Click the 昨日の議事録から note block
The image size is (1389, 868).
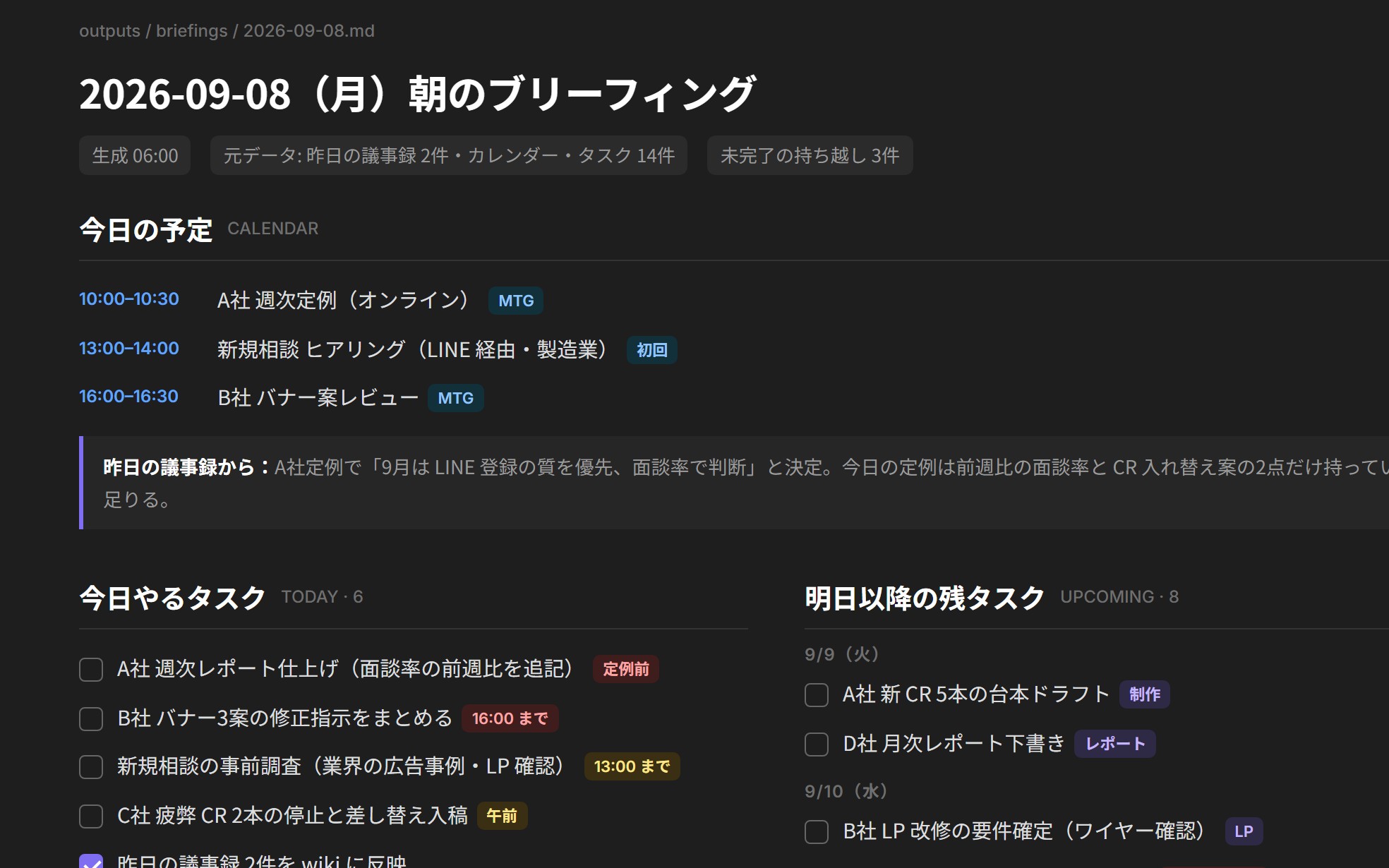(734, 483)
